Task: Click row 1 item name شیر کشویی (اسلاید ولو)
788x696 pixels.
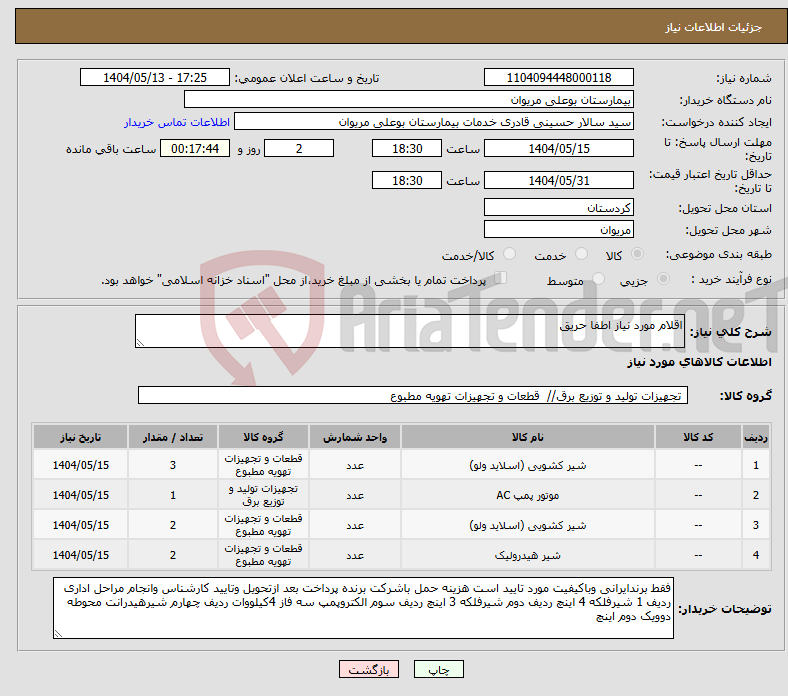Action: click(x=528, y=465)
